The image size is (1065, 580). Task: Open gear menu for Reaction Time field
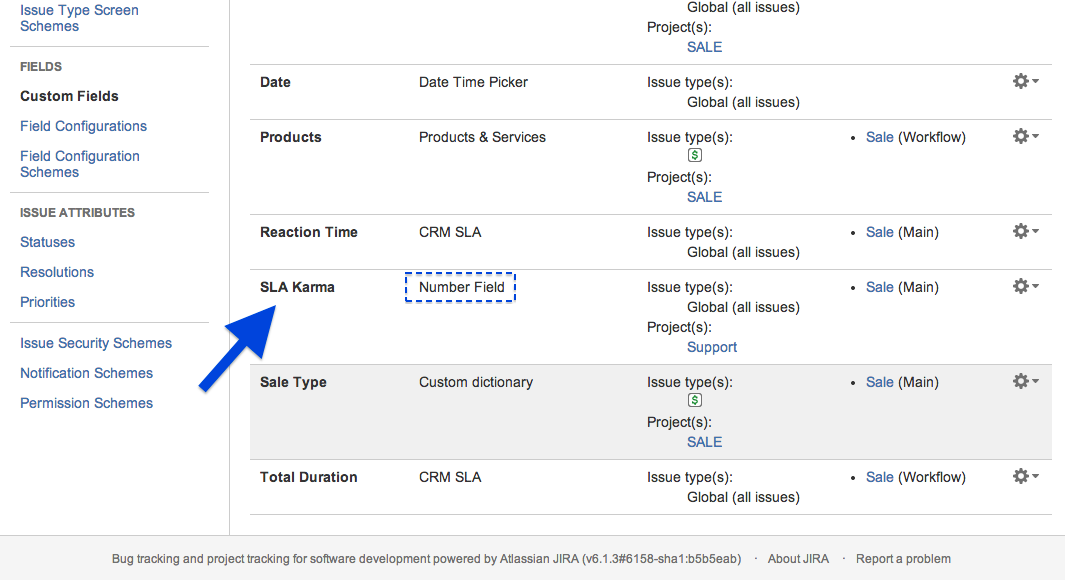1025,231
